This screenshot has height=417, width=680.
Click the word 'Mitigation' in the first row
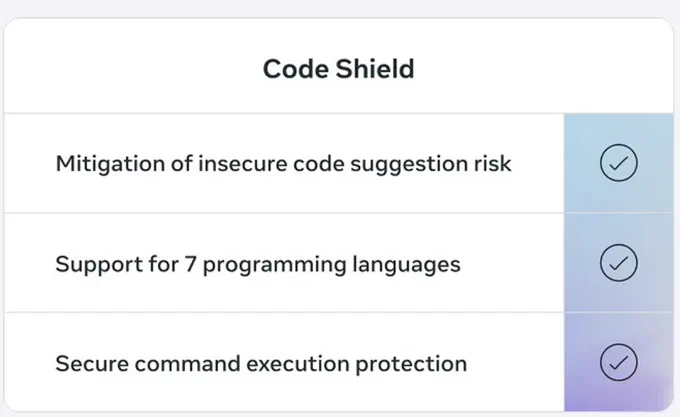[x=110, y=164]
